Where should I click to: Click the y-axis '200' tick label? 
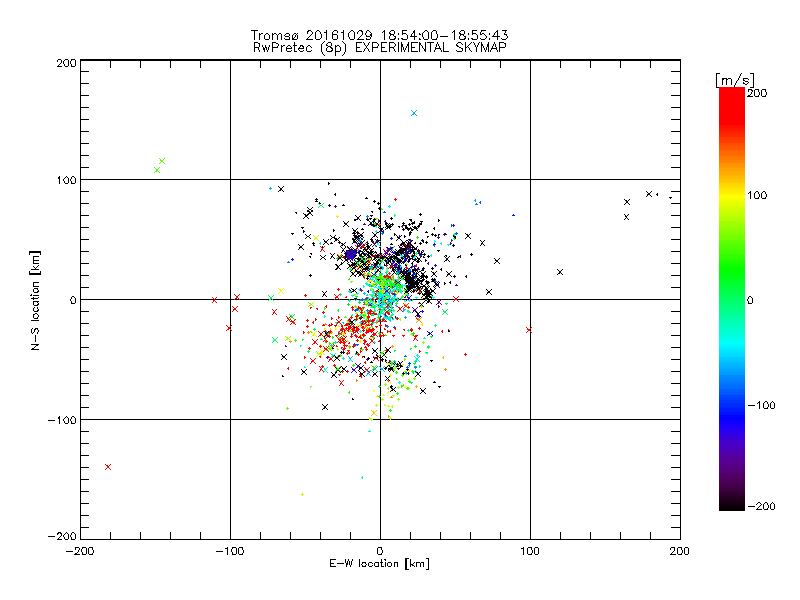point(66,64)
